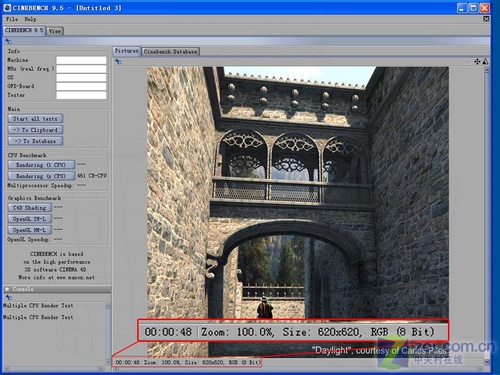Viewport: 500px width, 375px height.
Task: Select the Pictures tab
Action: pyautogui.click(x=126, y=51)
